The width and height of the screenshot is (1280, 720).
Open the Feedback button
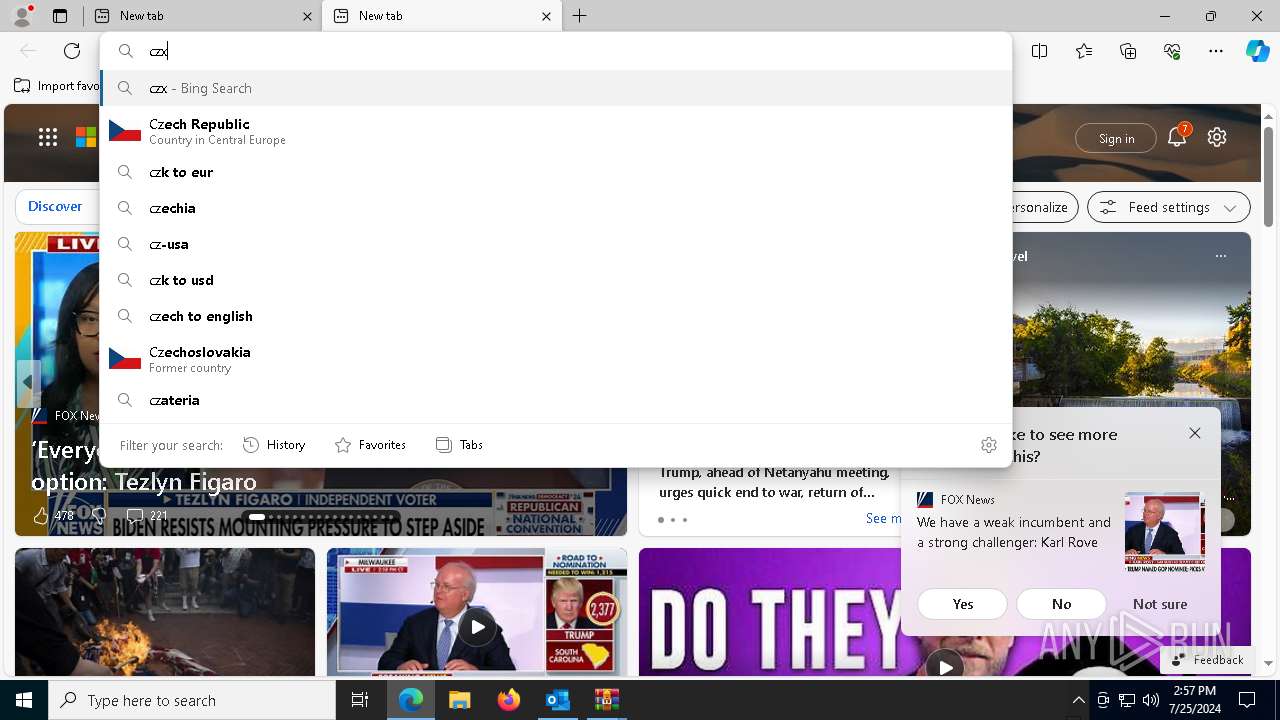(1206, 660)
